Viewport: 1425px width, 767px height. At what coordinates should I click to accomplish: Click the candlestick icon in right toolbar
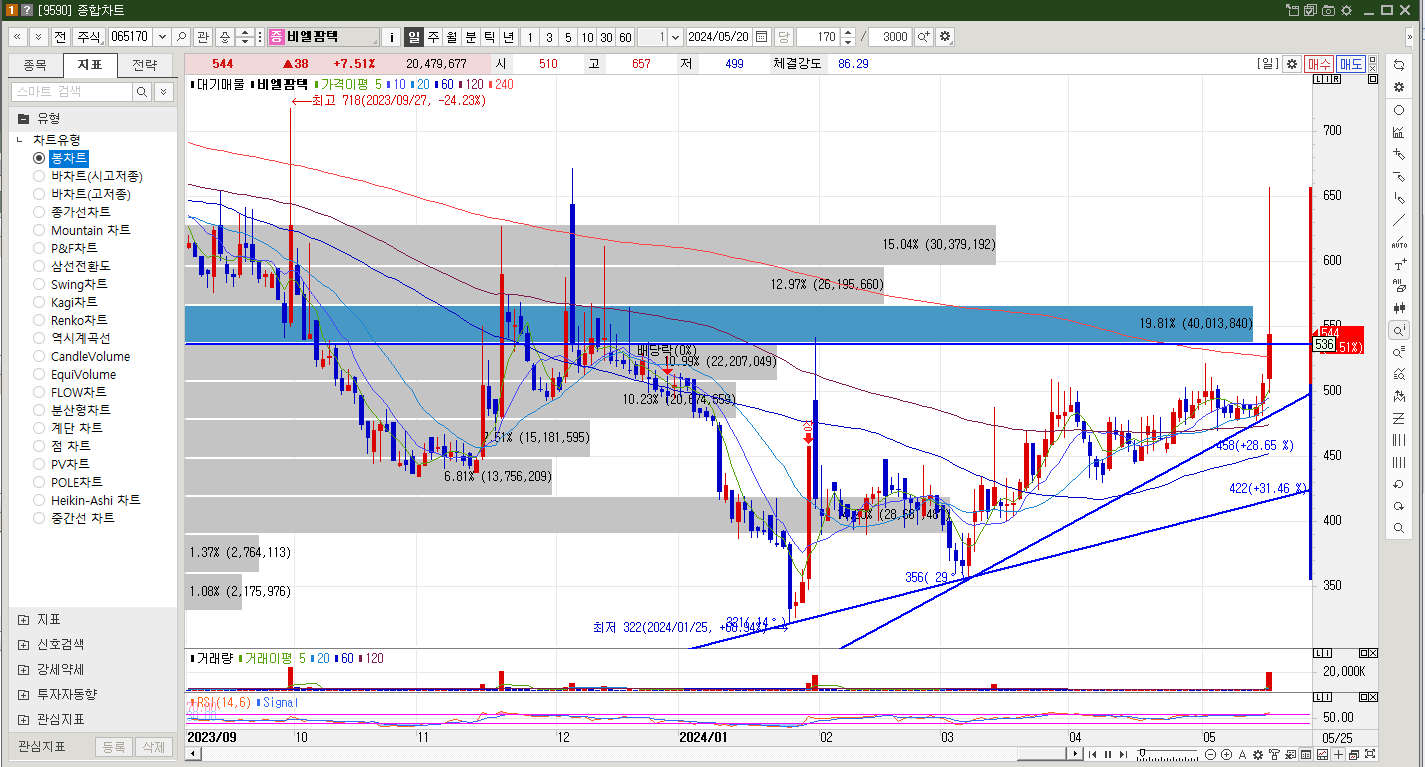pyautogui.click(x=1399, y=308)
